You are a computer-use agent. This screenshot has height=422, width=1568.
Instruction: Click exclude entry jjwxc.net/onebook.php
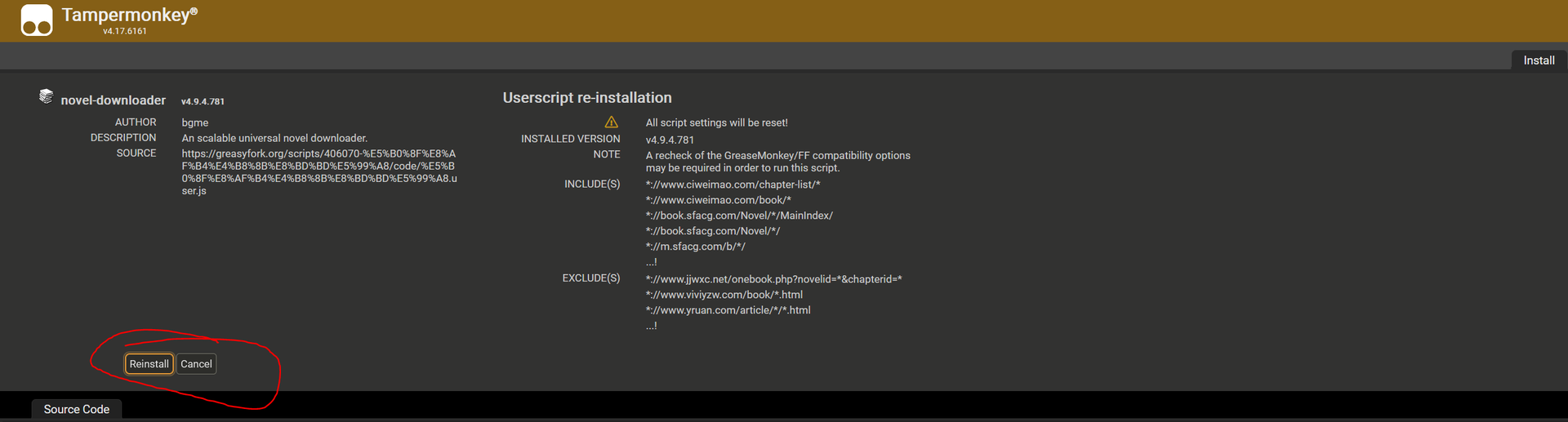pos(774,279)
